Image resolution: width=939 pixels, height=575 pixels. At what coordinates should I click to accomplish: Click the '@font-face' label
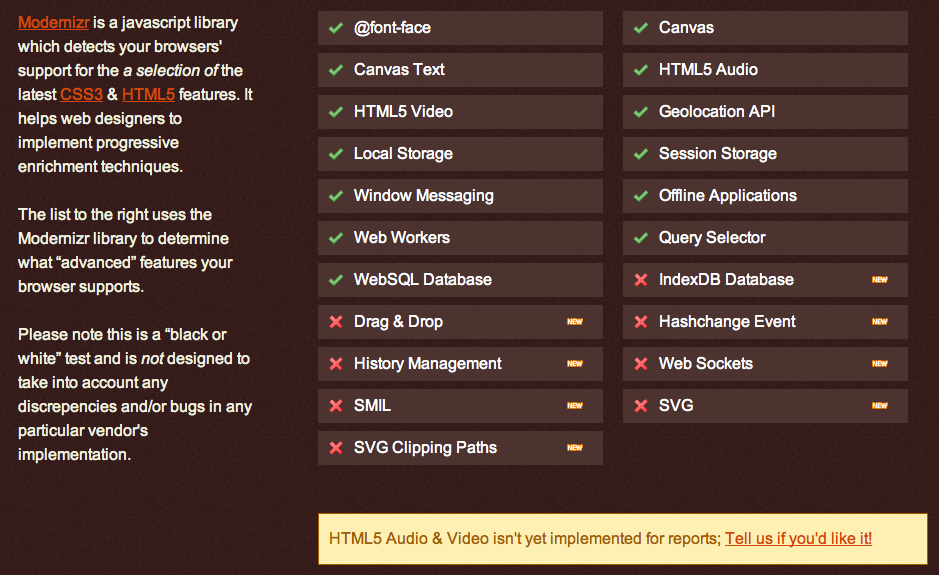pos(392,28)
